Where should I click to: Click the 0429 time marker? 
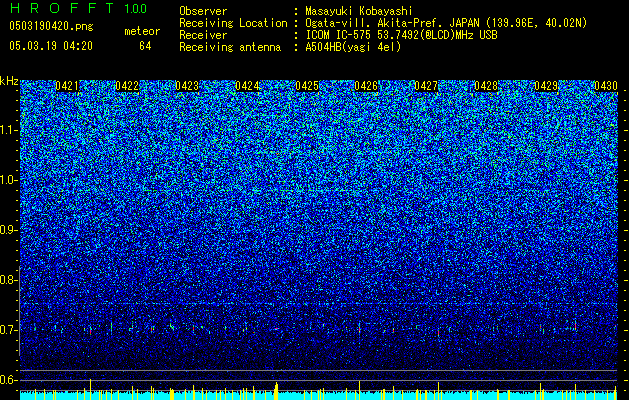pos(546,86)
